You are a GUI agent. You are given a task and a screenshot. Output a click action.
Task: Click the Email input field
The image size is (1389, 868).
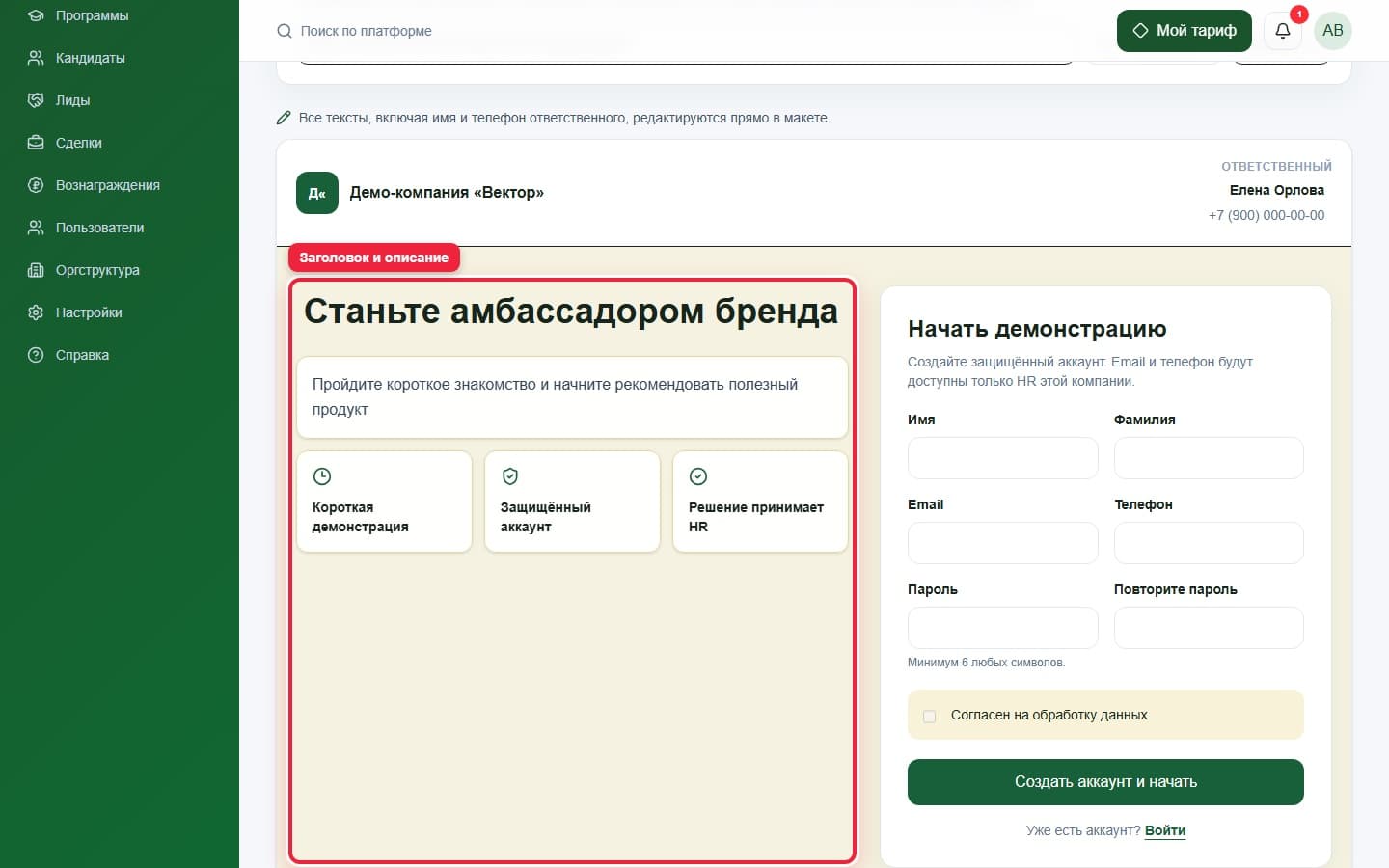coord(1003,543)
